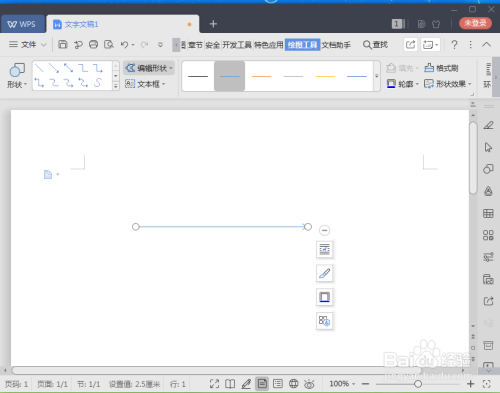Viewport: 500px width, 393px height.
Task: Switch to web layout view in status bar
Action: click(x=293, y=384)
